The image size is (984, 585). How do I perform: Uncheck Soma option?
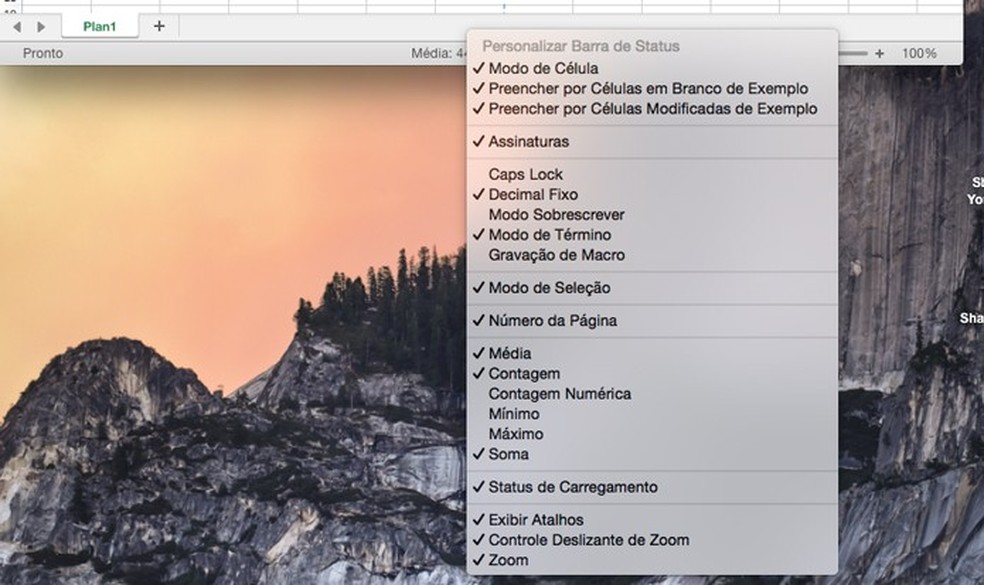652,454
